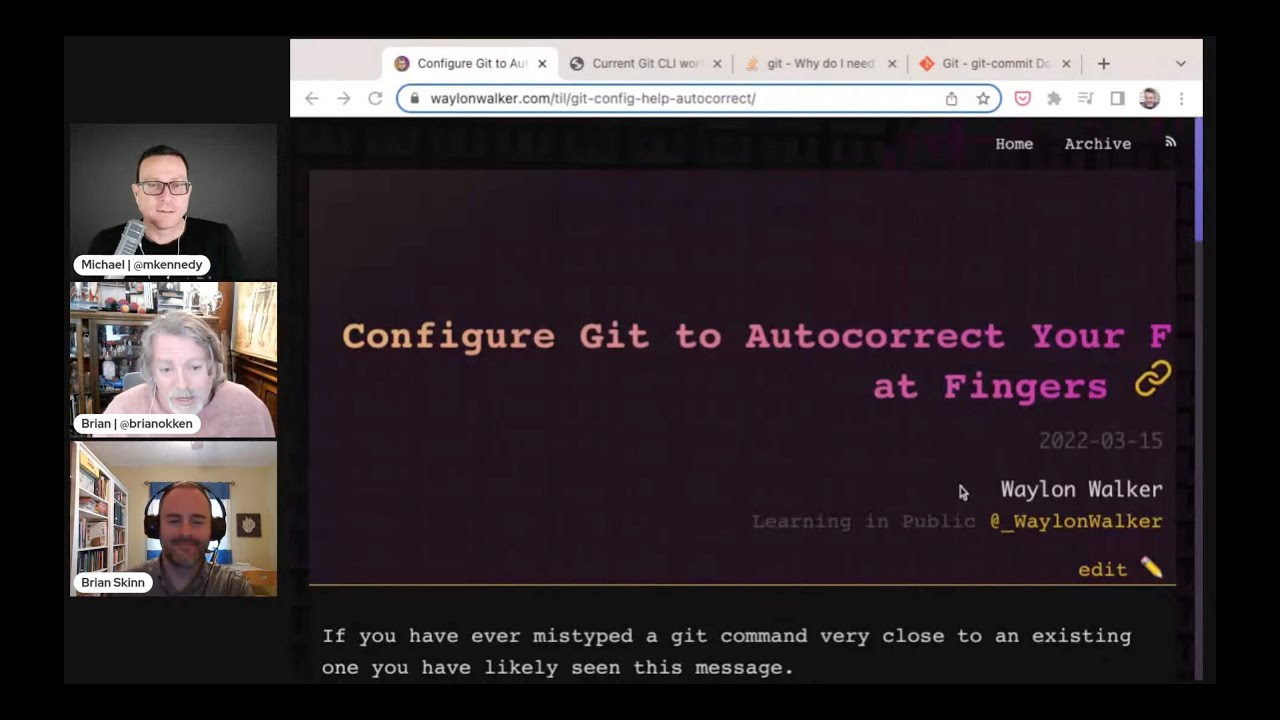Close the 'Git - git-commit Do' tab
1280x720 pixels.
1066,63
